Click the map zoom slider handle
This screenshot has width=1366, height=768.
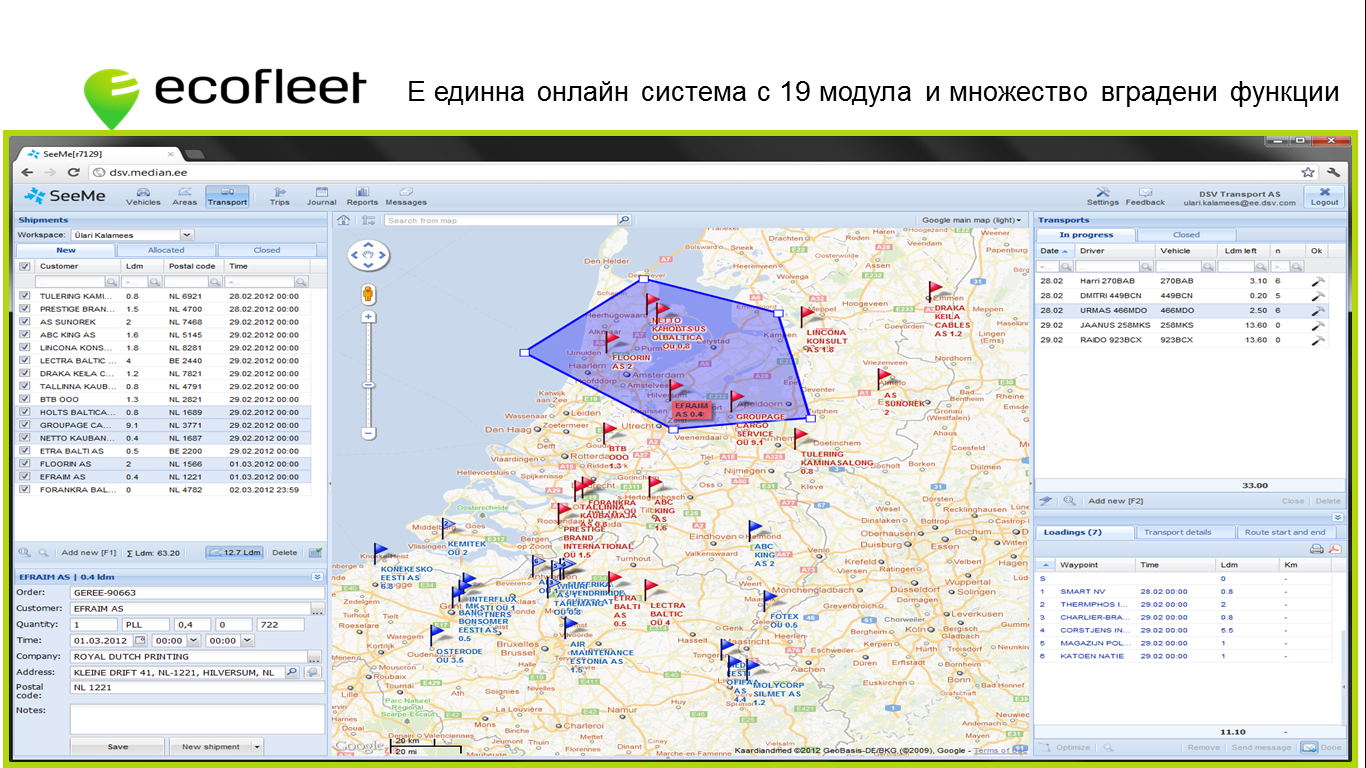pos(368,385)
